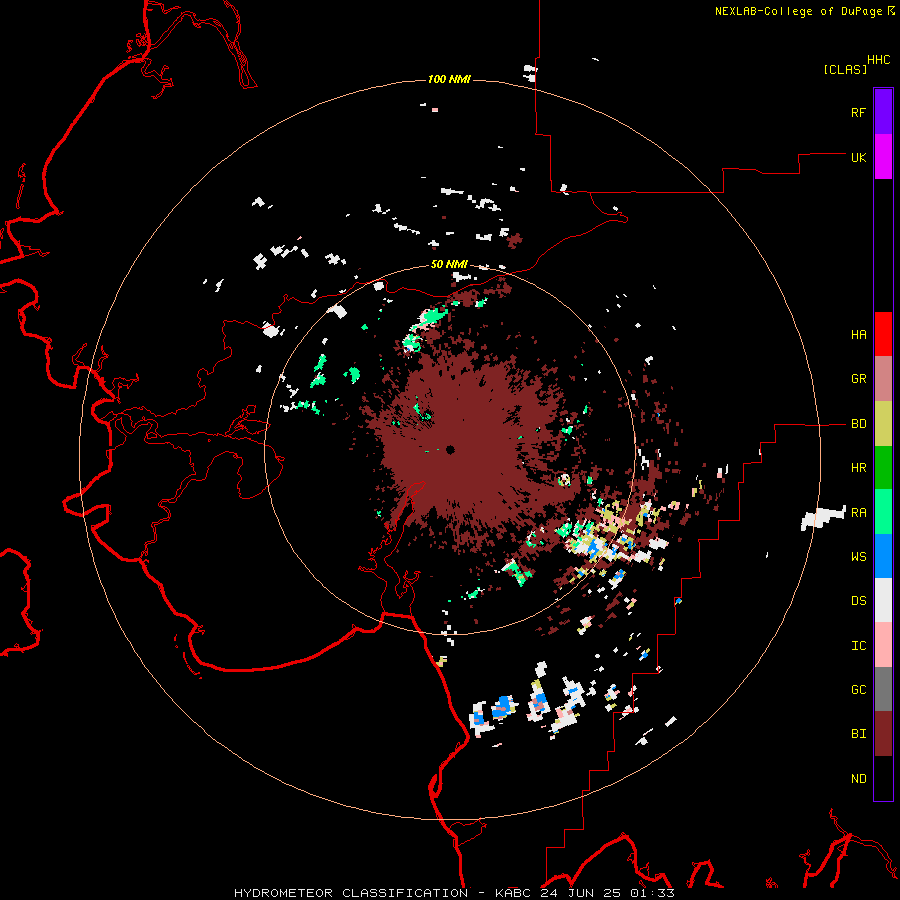Click the ND black legend swatch
900x900 pixels.
point(883,778)
